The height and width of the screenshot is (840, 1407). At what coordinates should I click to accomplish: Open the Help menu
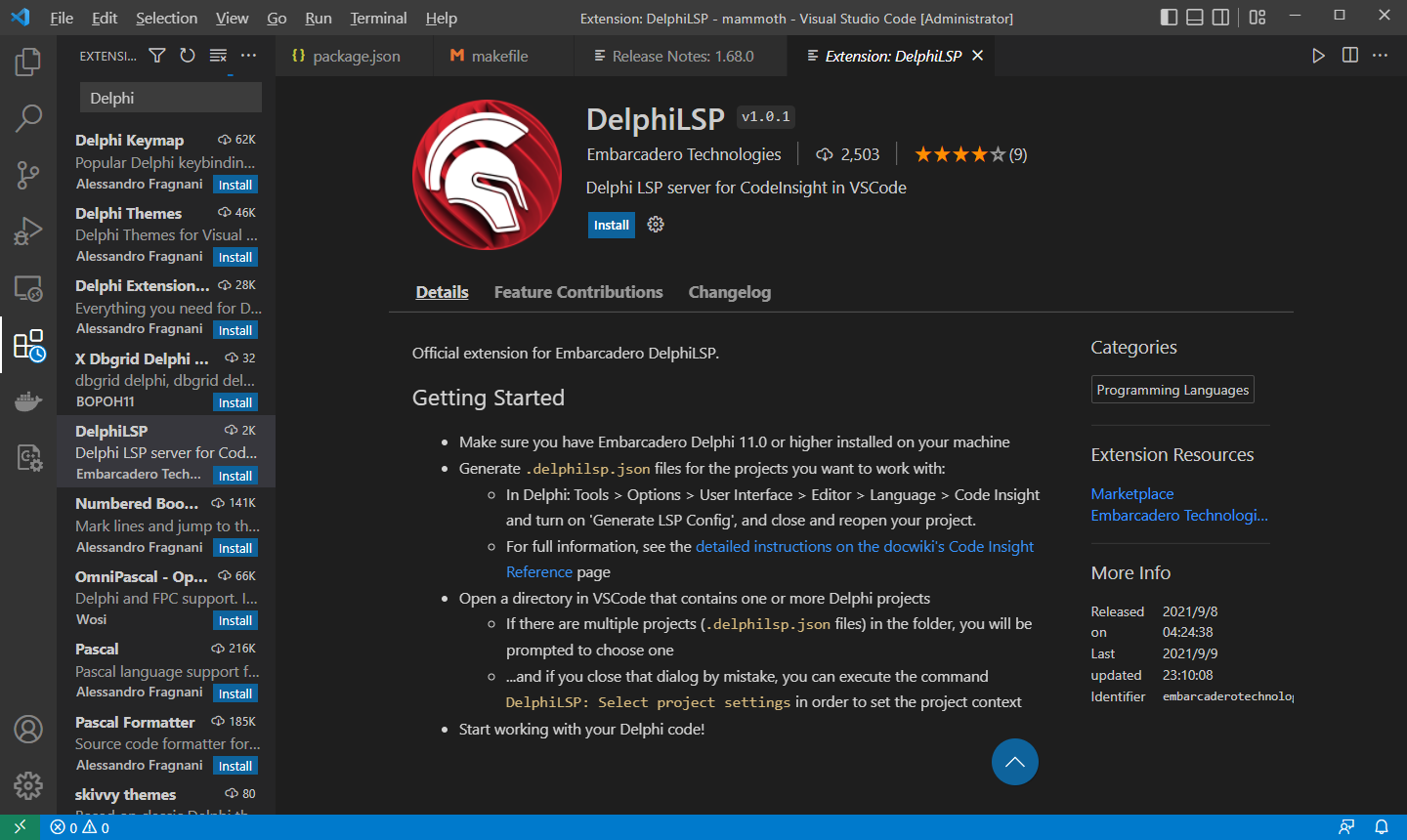pyautogui.click(x=441, y=18)
